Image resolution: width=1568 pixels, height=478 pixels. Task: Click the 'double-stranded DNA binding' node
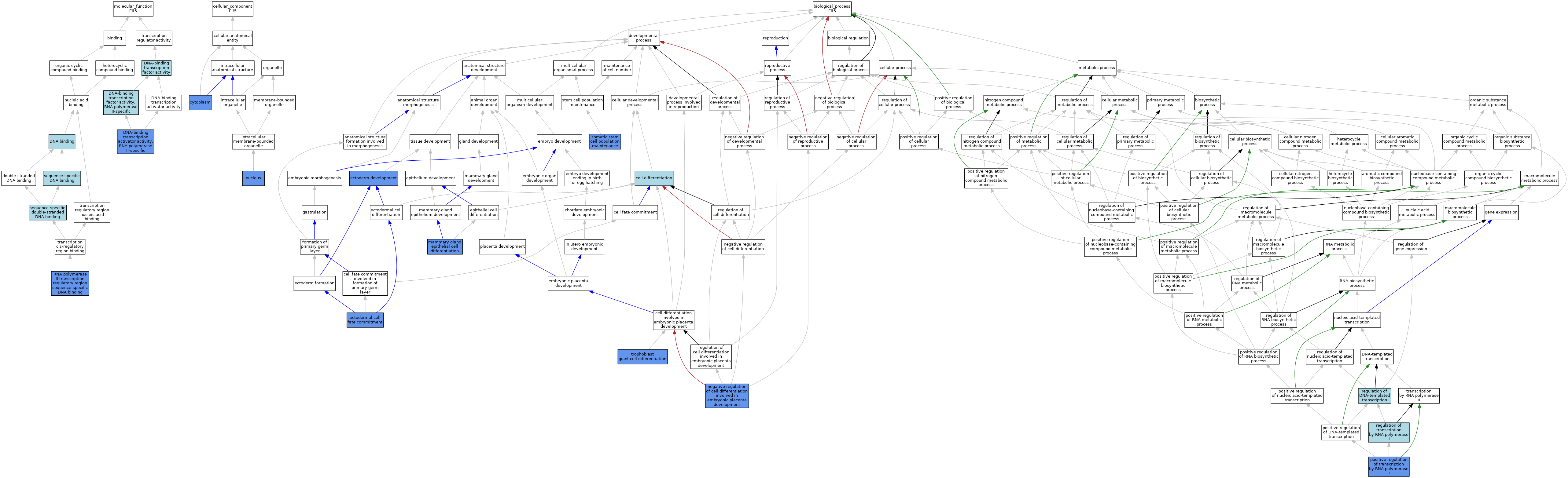click(x=19, y=178)
